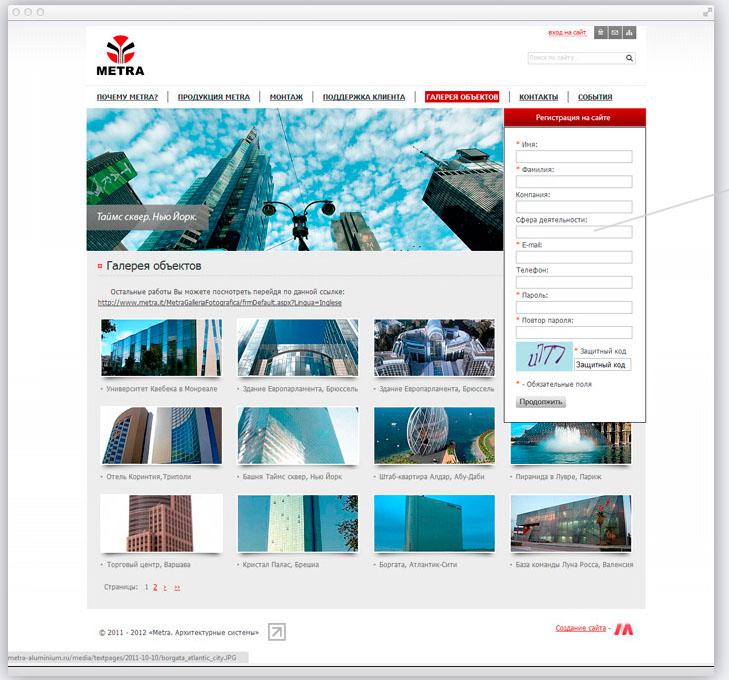The height and width of the screenshot is (680, 729).
Task: Click the 'Таймс сквер. Нью Йорк.' banner caption
Action: pyautogui.click(x=147, y=217)
